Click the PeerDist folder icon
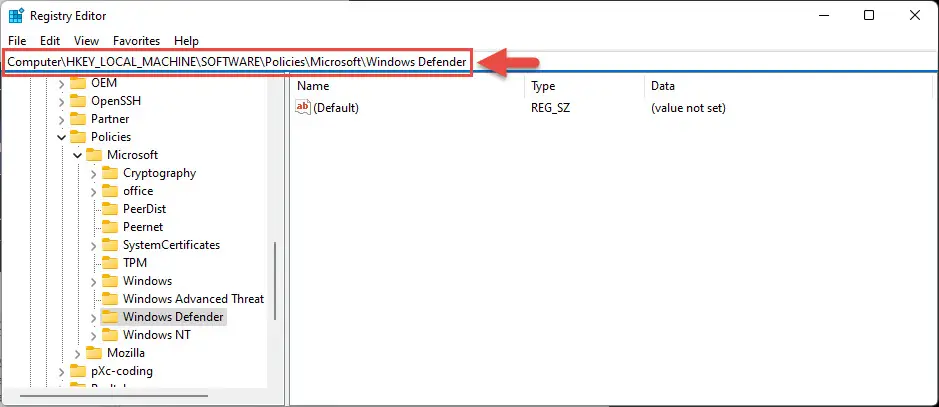 pos(110,208)
